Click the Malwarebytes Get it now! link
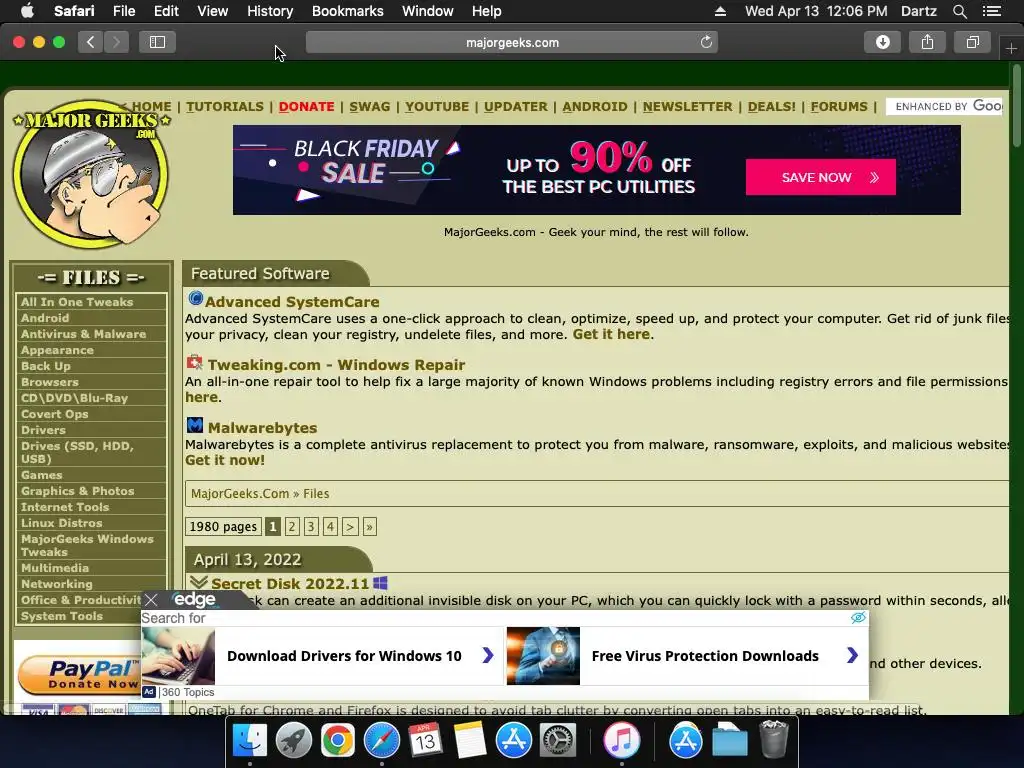 tap(225, 460)
